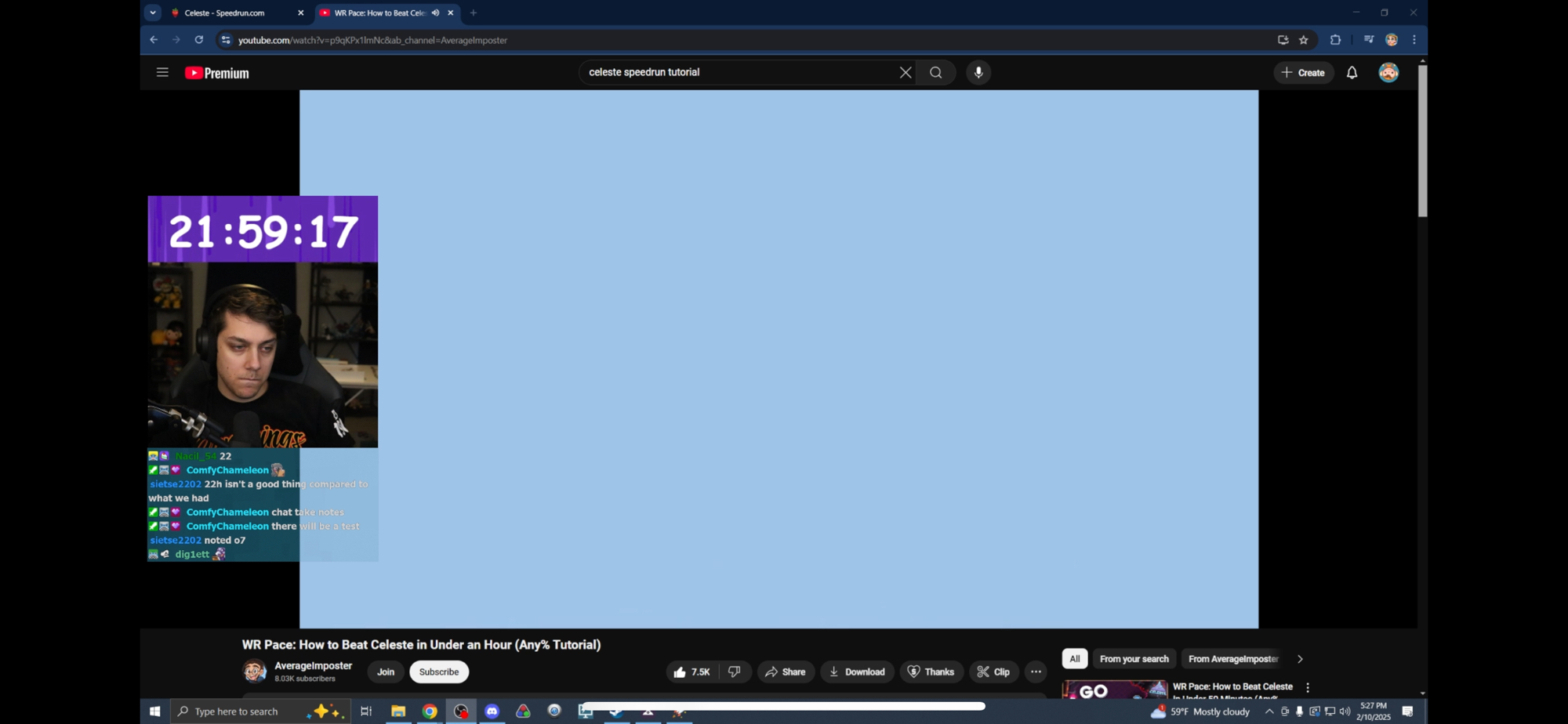The image size is (1568, 724).
Task: Click the celeste speedrun tutorial search field
Action: point(737,73)
